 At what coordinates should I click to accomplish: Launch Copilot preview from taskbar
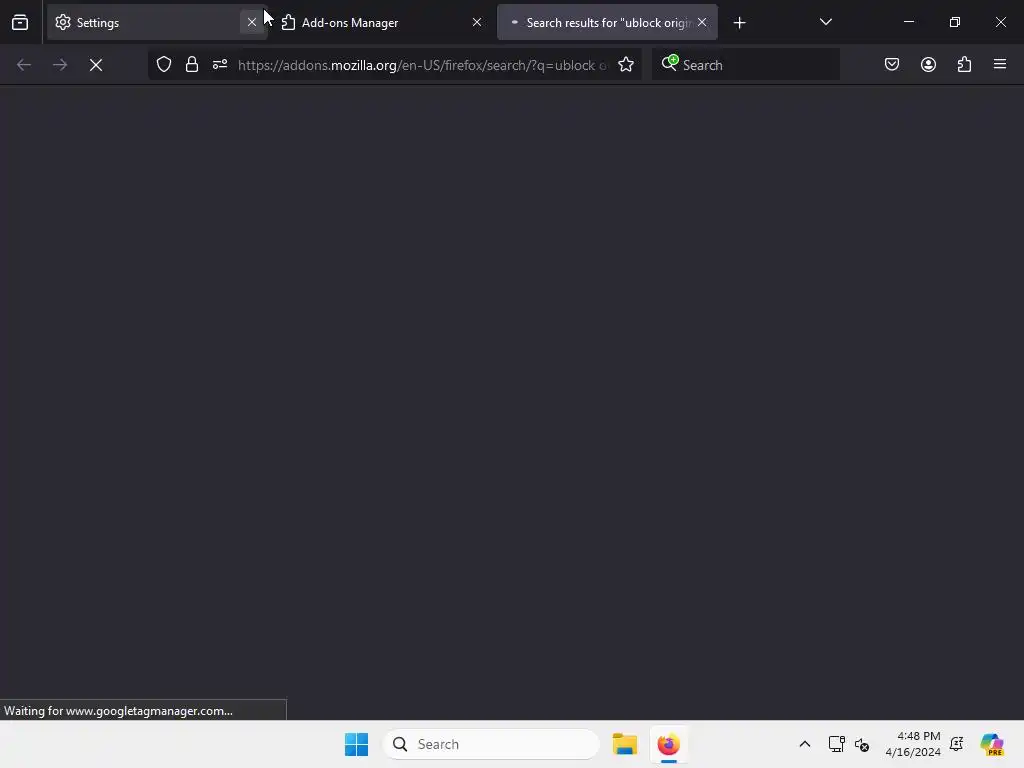991,744
